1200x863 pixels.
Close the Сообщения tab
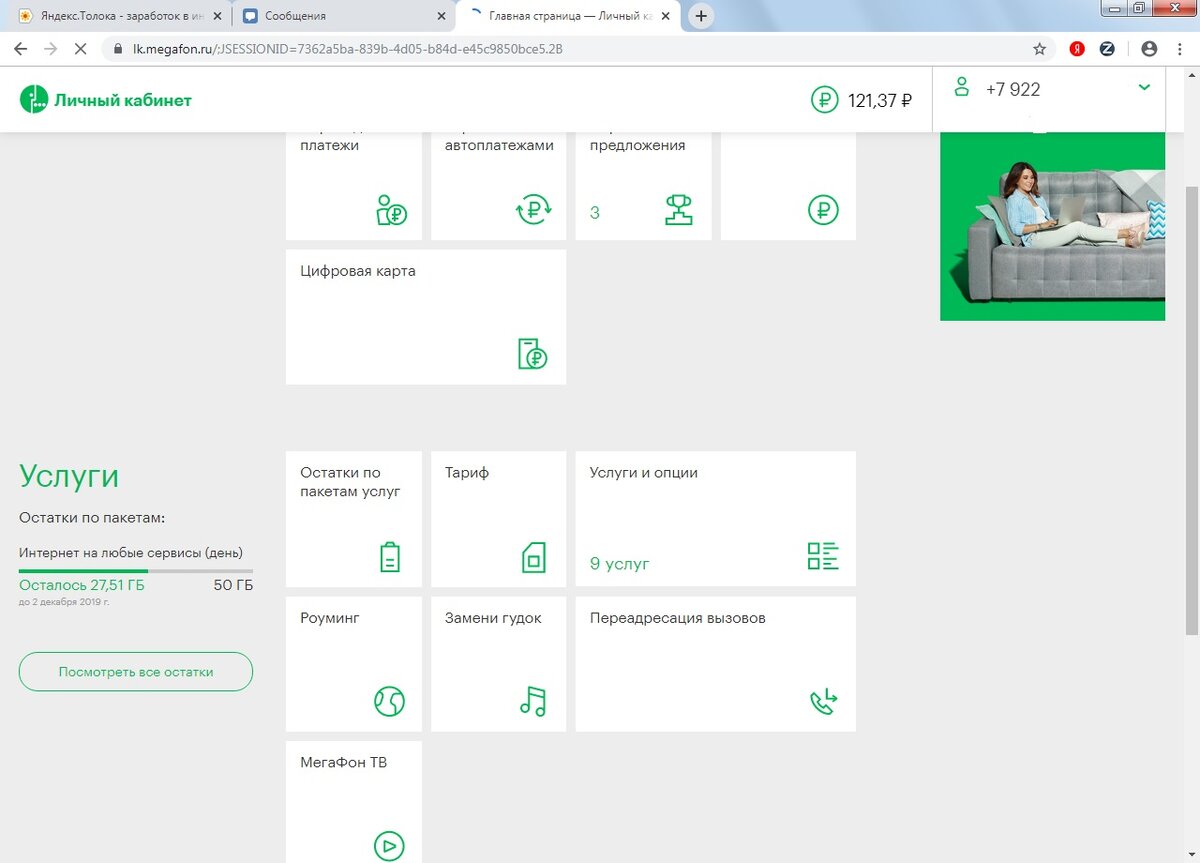click(x=442, y=16)
